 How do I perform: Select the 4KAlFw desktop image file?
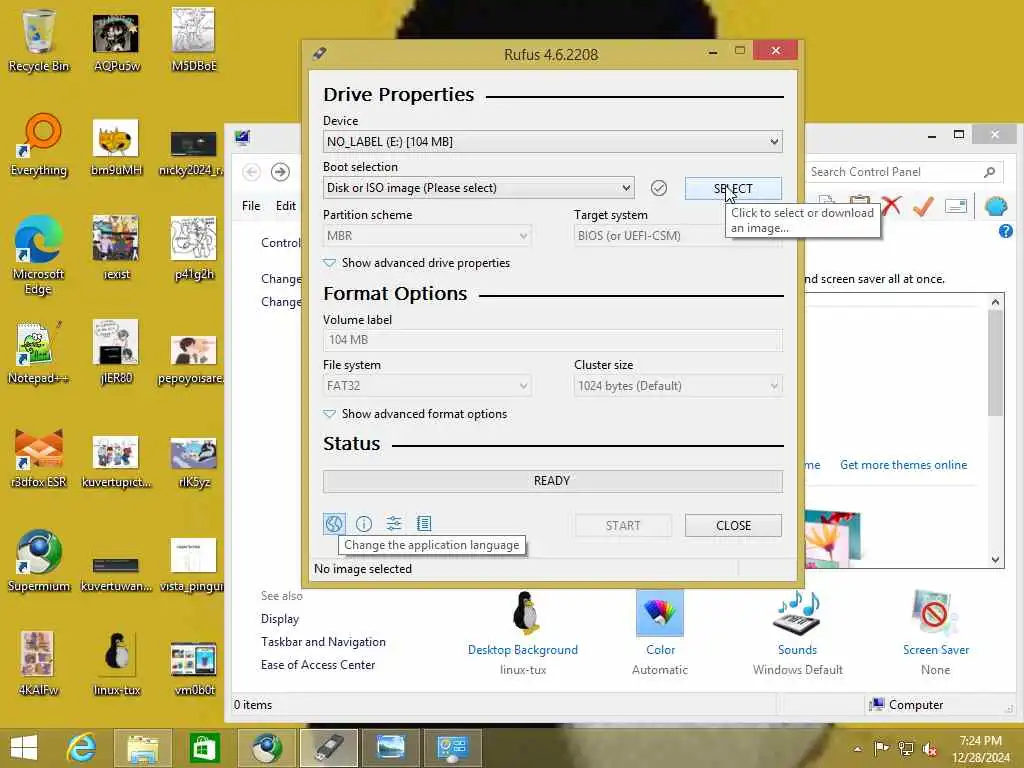[x=38, y=664]
